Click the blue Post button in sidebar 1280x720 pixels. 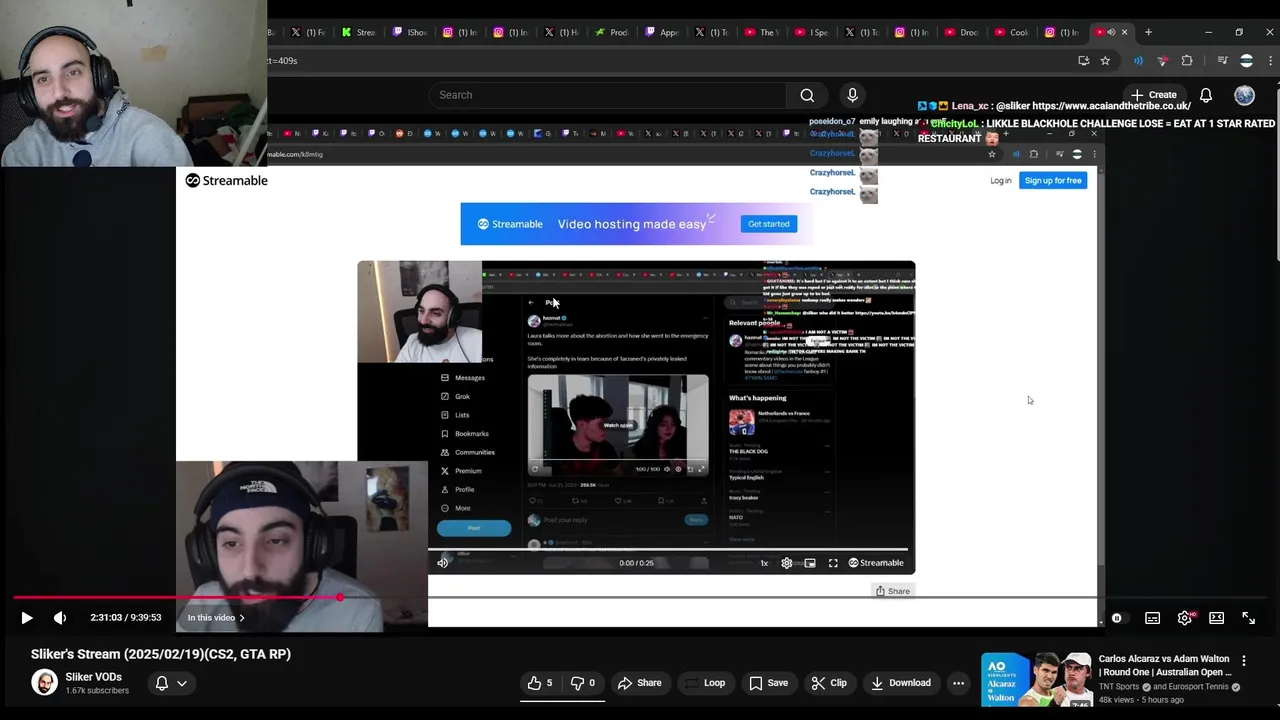click(474, 528)
